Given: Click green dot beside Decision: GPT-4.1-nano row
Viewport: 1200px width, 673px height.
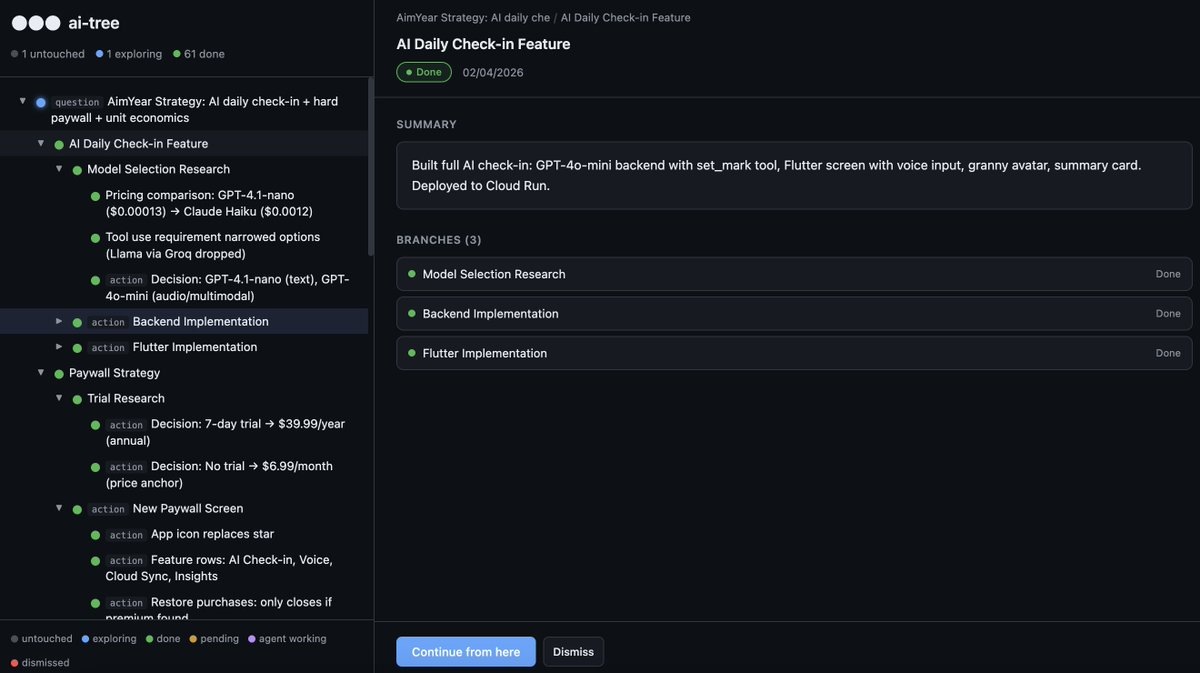Looking at the screenshot, I should (95, 281).
